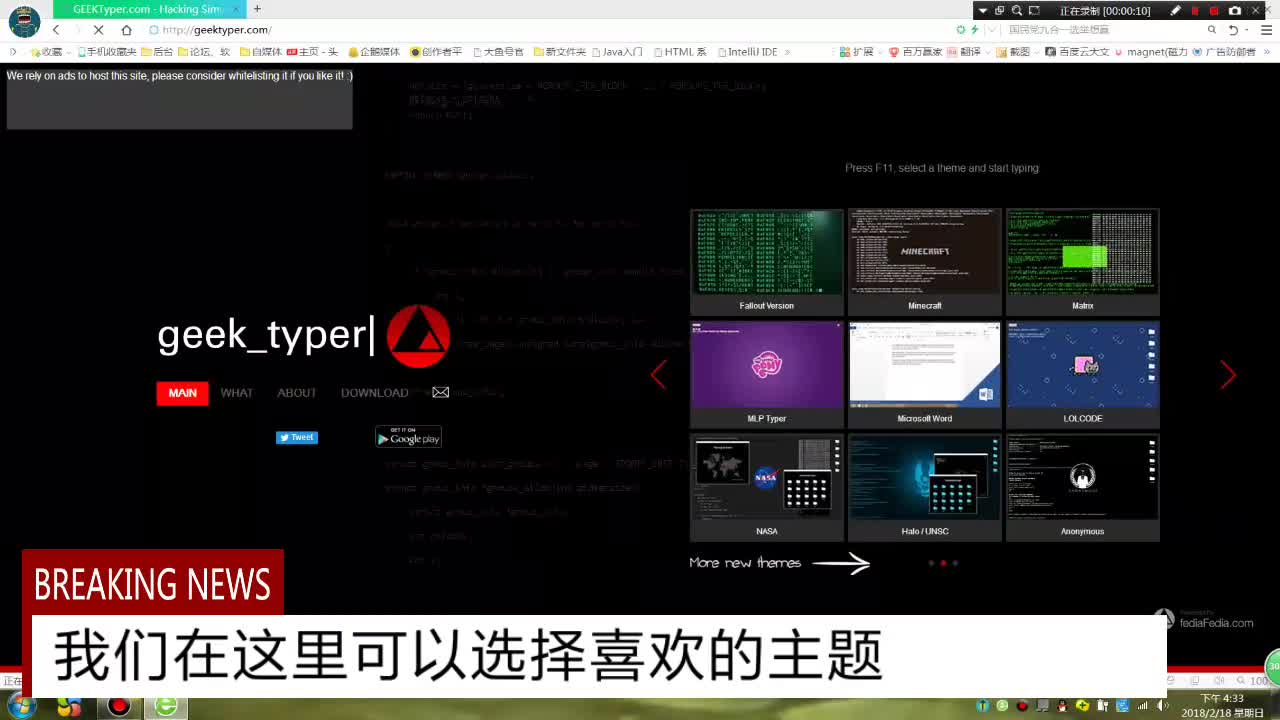Open the 新文件夹 bookmark folder

(560, 52)
